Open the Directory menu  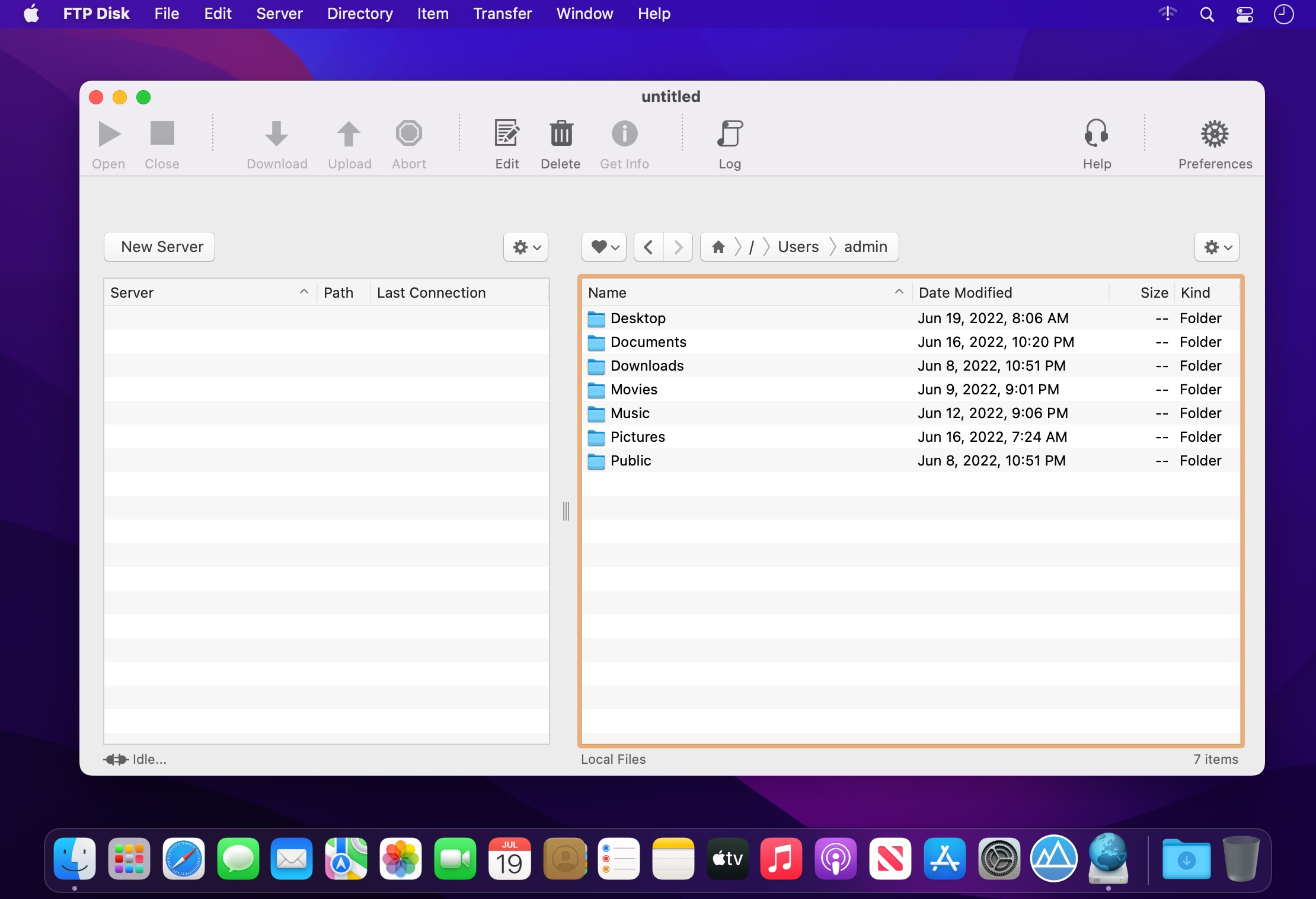360,14
